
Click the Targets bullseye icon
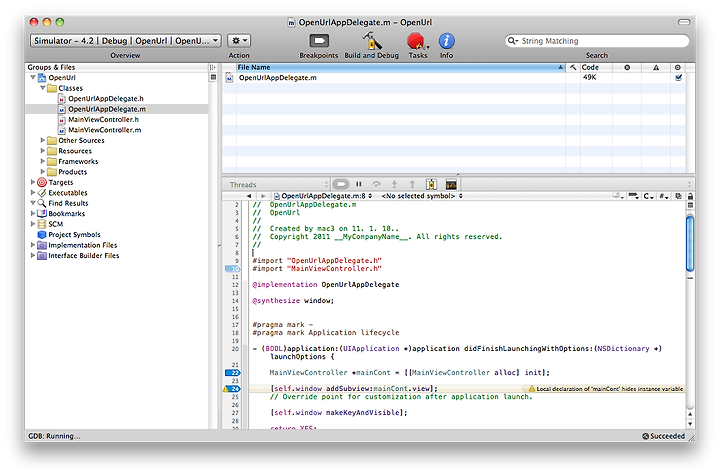pos(42,182)
